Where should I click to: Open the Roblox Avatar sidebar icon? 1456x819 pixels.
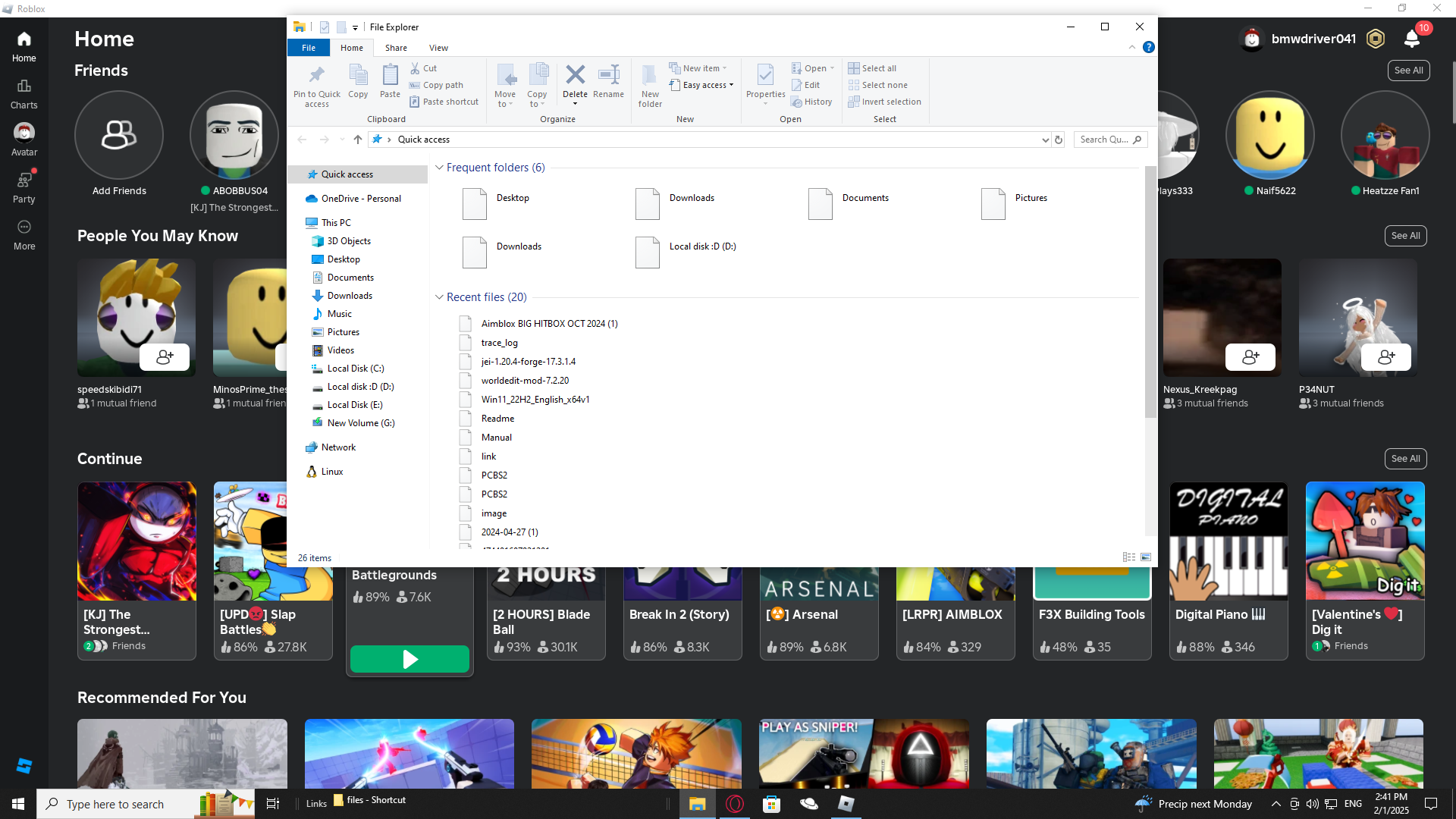coord(24,133)
